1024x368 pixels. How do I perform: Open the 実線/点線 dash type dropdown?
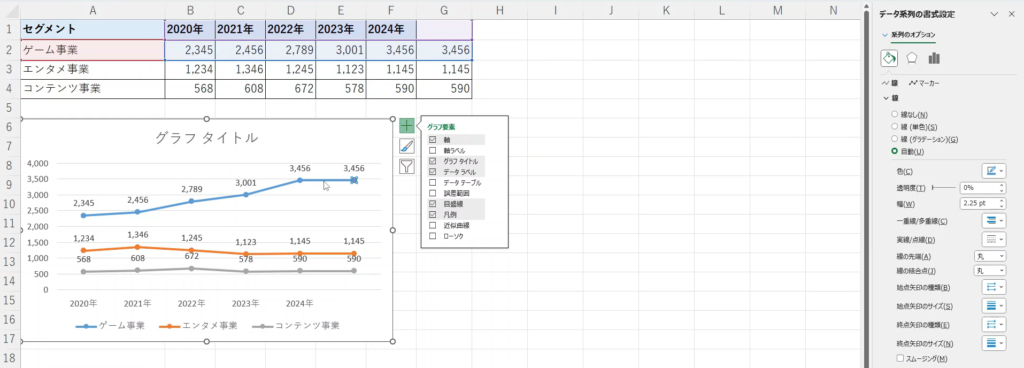coord(993,239)
